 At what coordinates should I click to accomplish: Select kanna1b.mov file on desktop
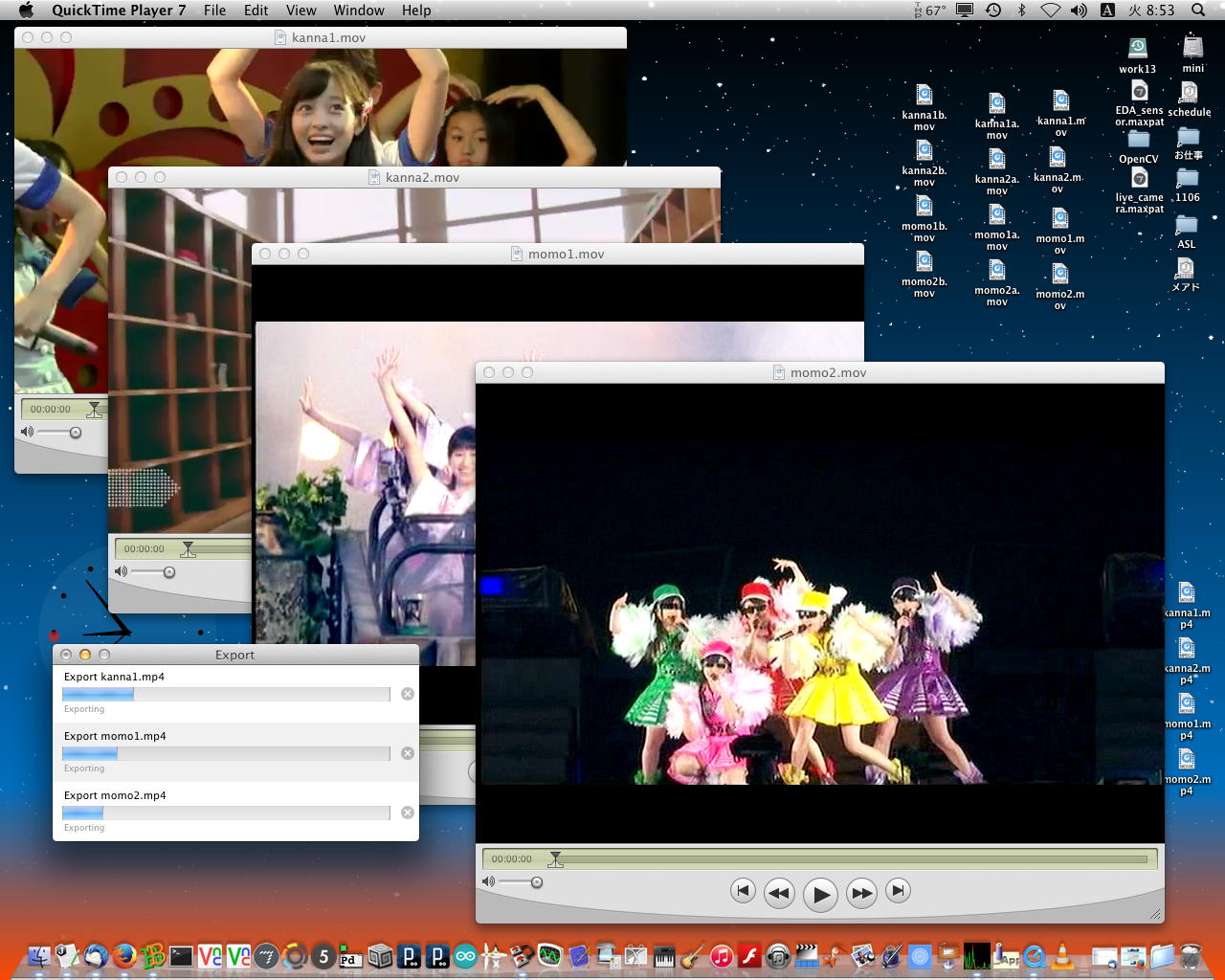coord(924,96)
